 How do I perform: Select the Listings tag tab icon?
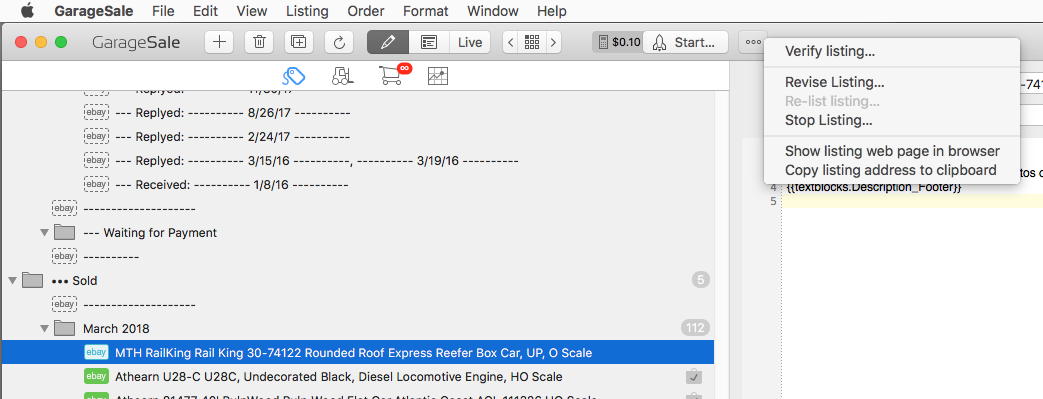coord(293,76)
